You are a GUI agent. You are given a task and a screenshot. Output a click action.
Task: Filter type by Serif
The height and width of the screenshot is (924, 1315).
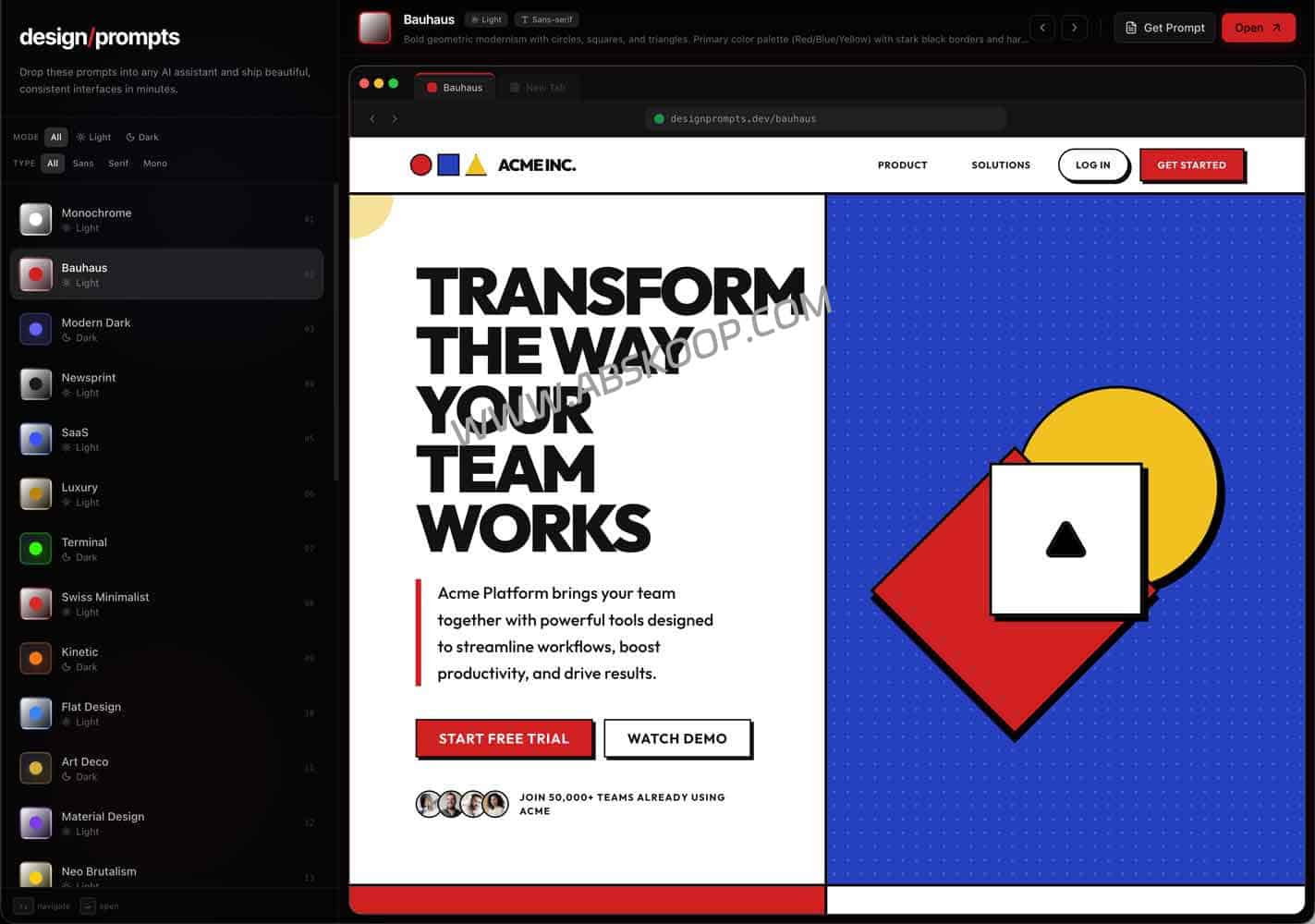[x=118, y=164]
